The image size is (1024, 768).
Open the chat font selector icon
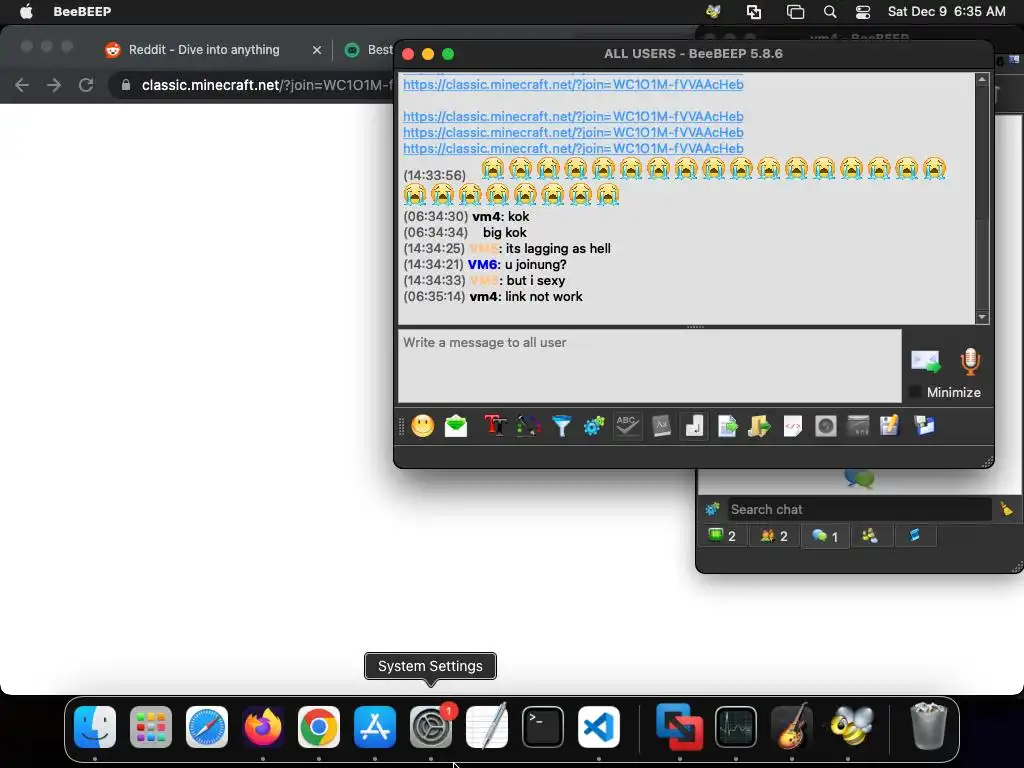tap(495, 426)
